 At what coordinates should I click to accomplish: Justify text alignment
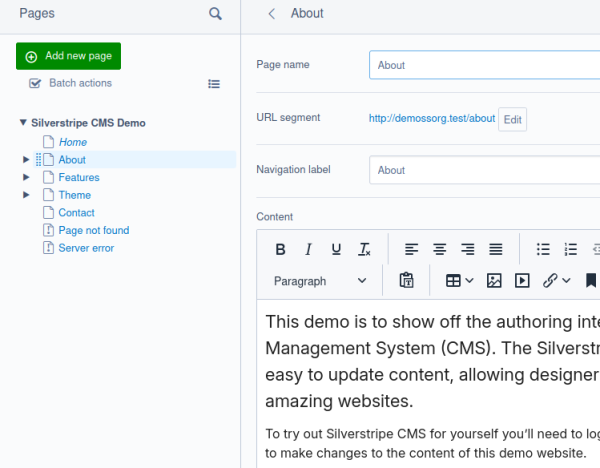[496, 249]
